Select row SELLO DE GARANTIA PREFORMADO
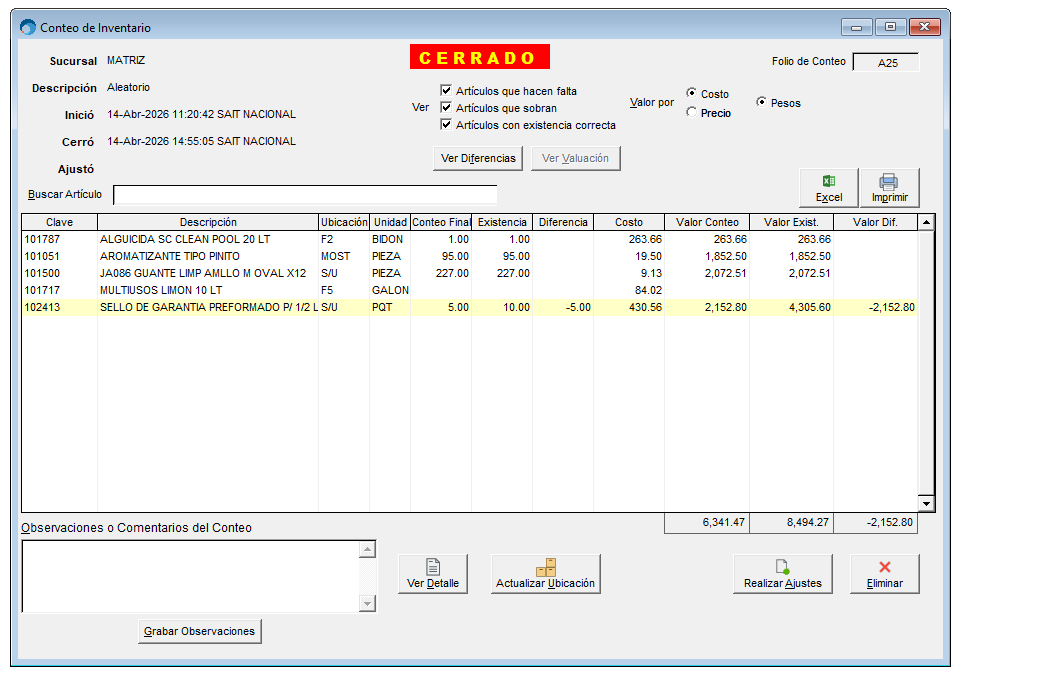This screenshot has height=675, width=1044. pyautogui.click(x=208, y=307)
